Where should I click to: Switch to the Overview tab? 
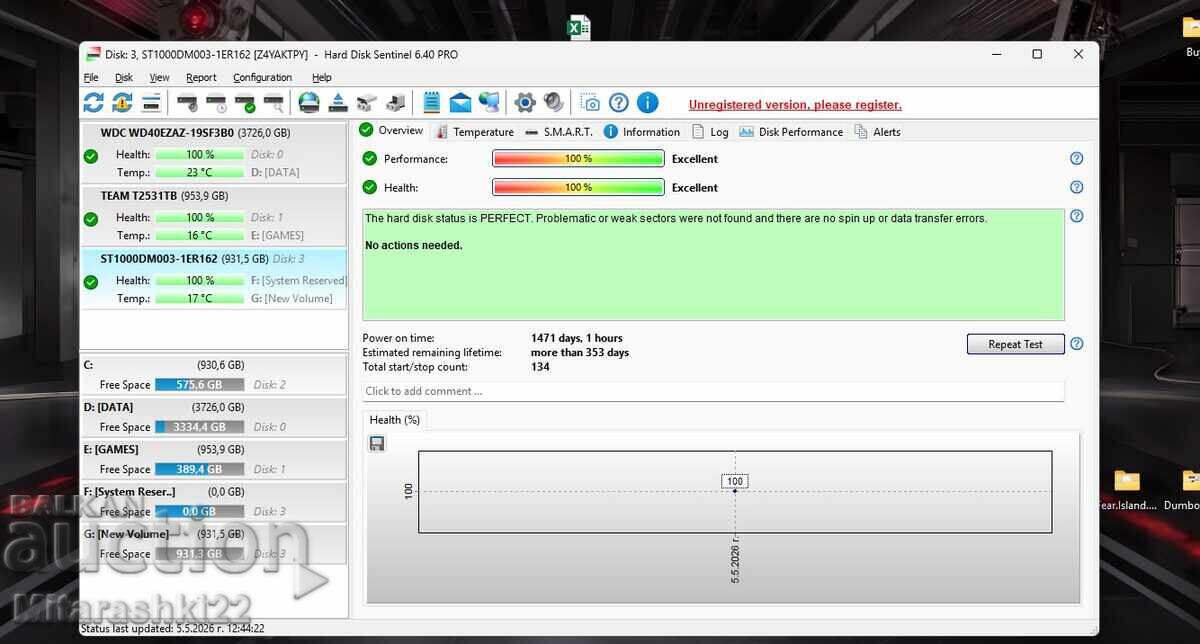[392, 131]
